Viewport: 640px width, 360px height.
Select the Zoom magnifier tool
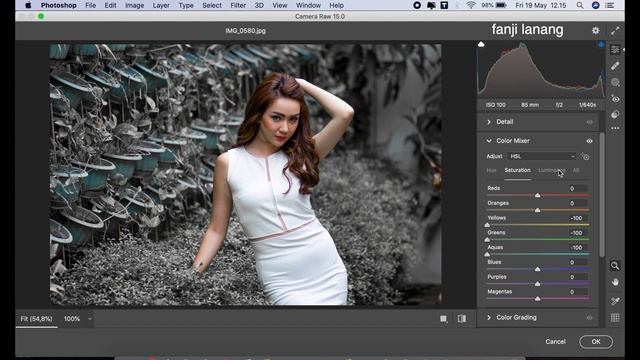click(615, 266)
